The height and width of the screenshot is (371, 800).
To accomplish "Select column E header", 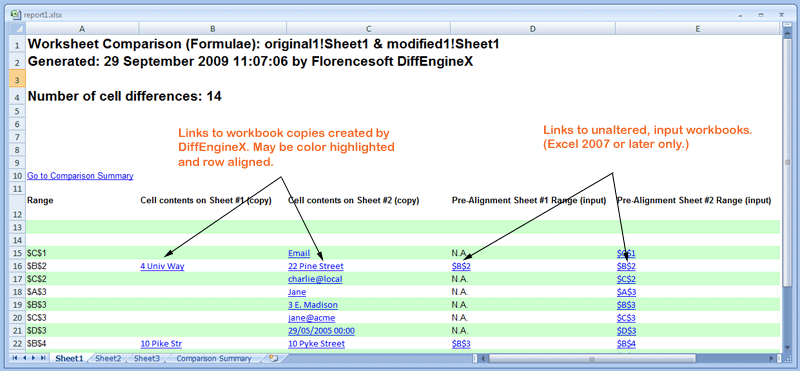I will coord(697,29).
